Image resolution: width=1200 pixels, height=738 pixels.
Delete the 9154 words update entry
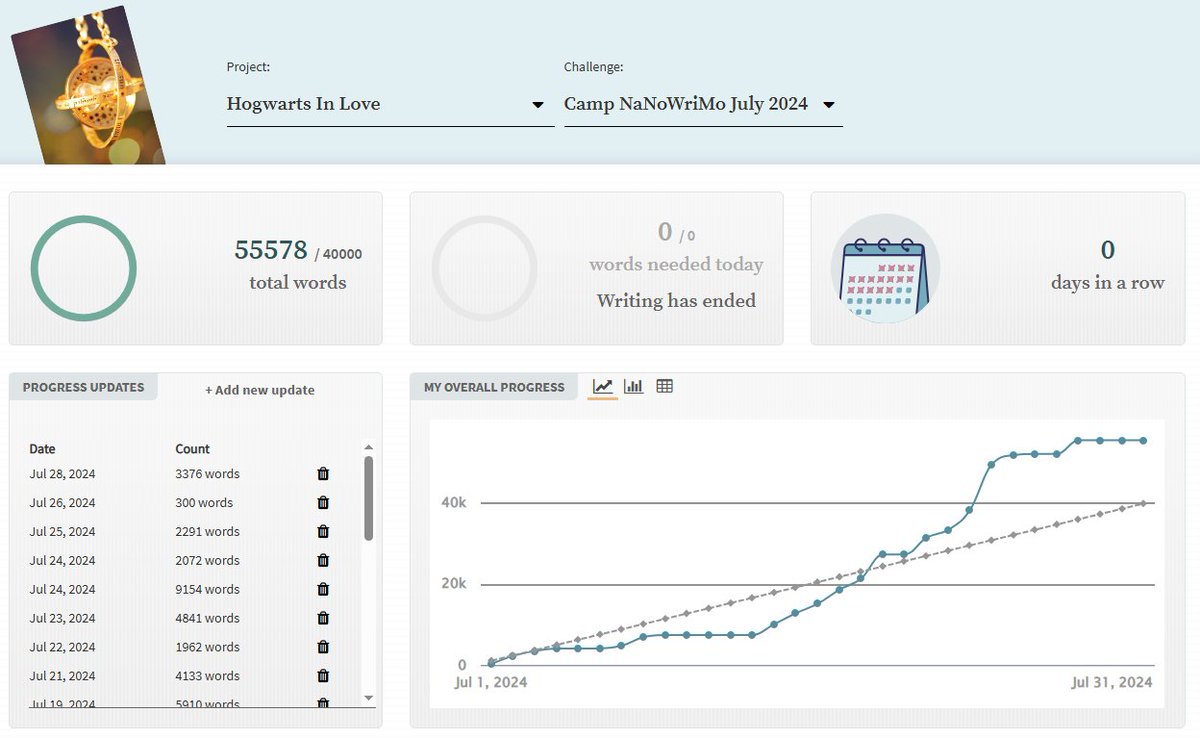pyautogui.click(x=323, y=590)
